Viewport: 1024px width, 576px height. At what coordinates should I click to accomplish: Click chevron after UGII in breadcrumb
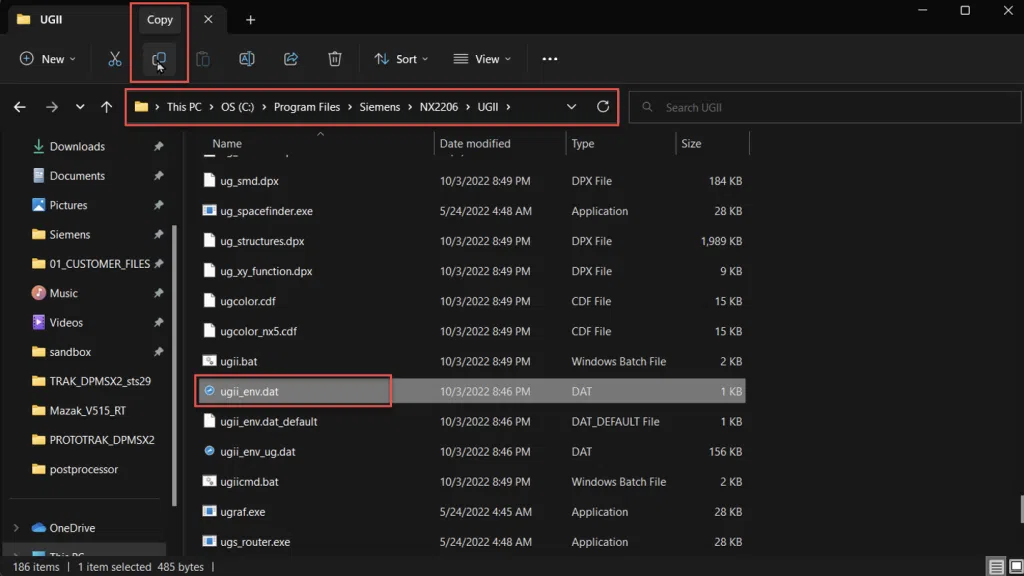[508, 107]
